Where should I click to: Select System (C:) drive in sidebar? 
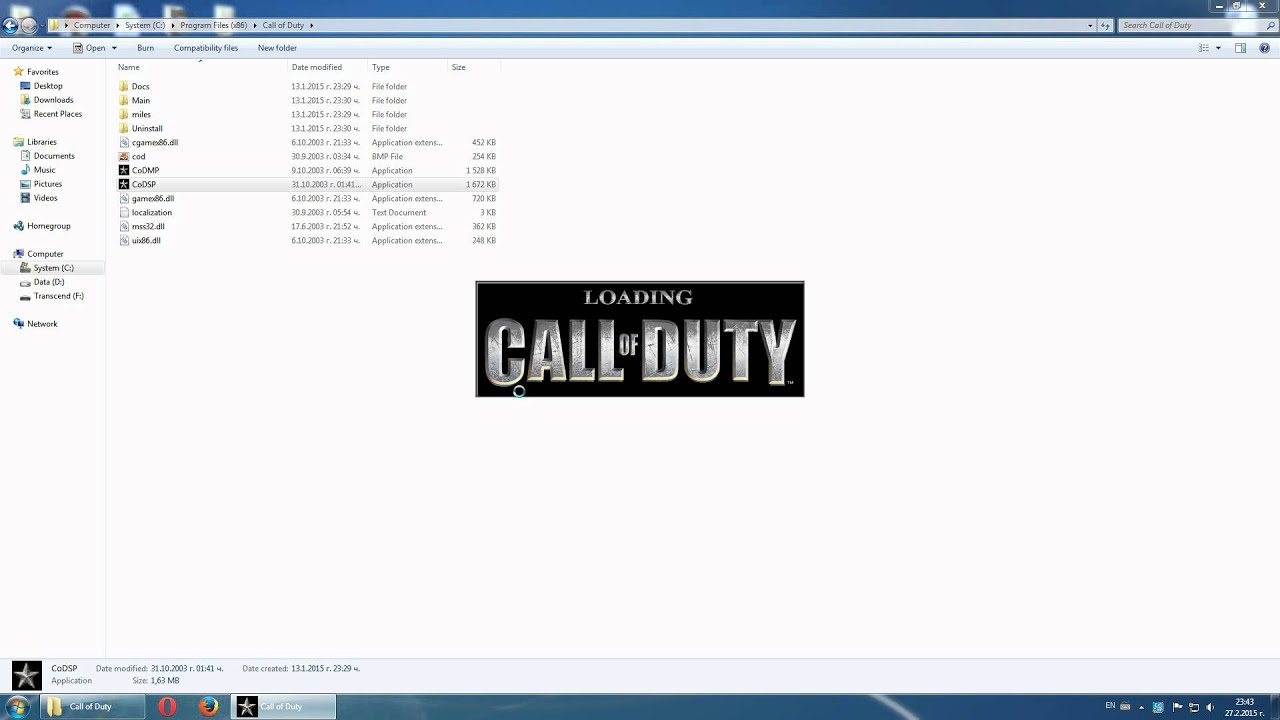click(53, 268)
